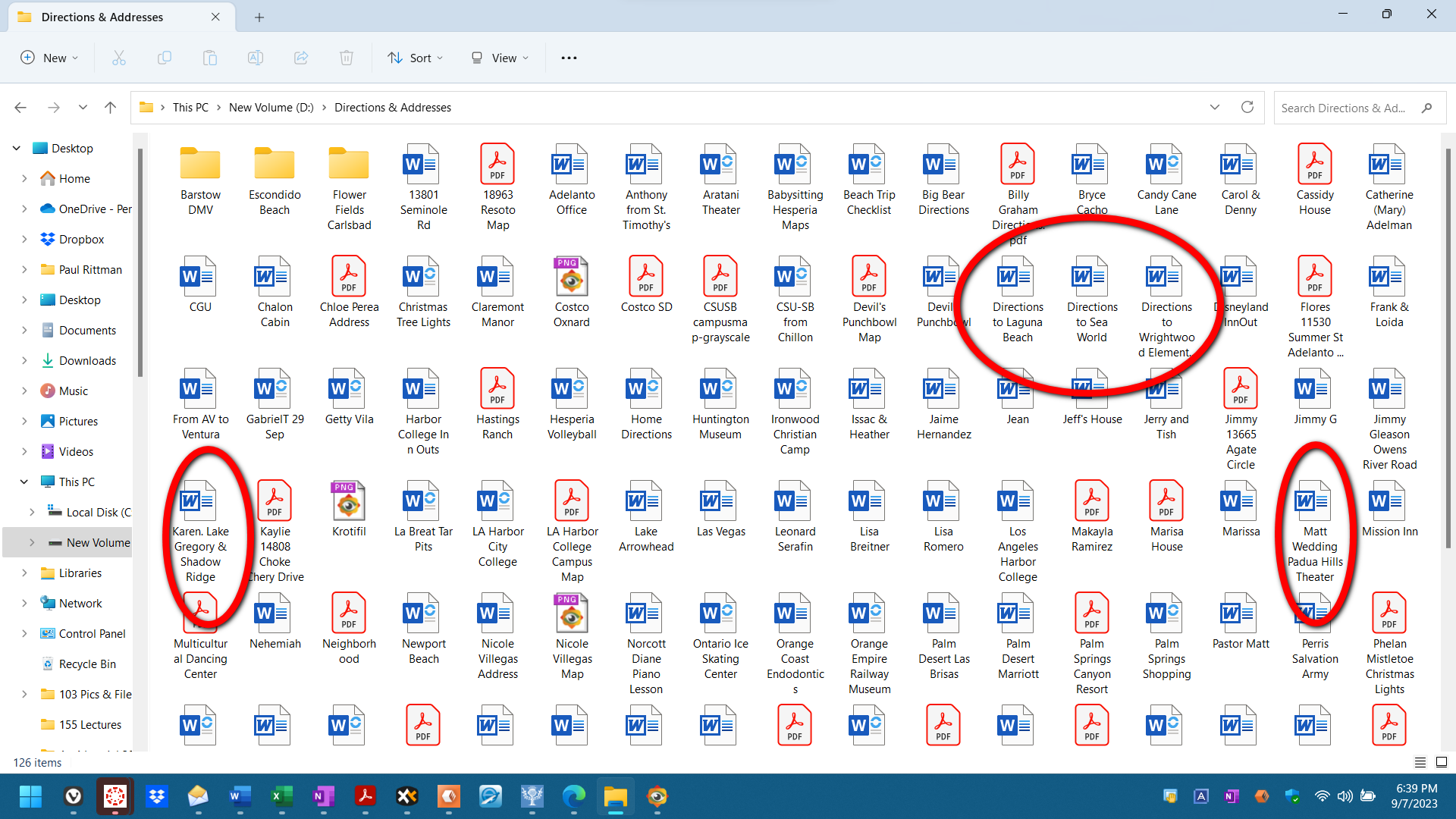1456x819 pixels.
Task: Open the Sort dropdown menu
Action: point(415,58)
